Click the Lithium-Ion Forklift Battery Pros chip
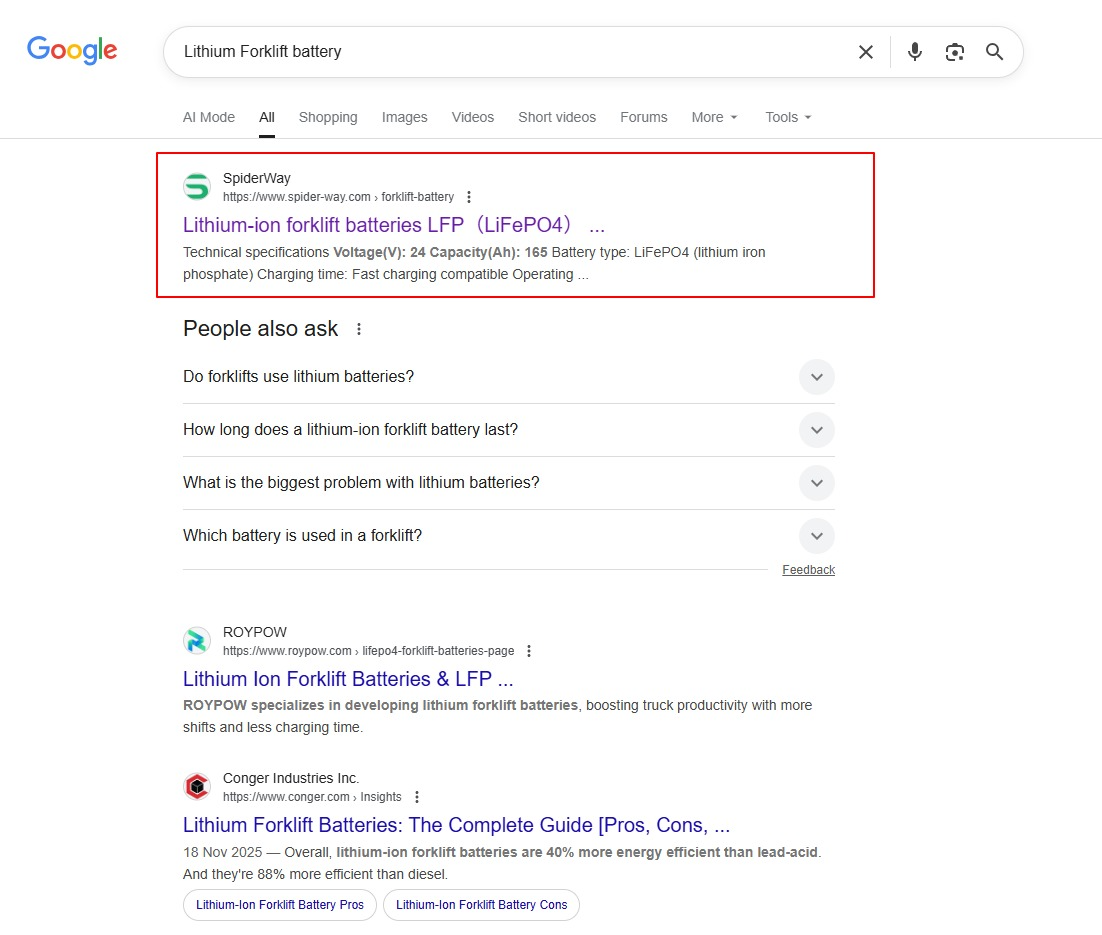This screenshot has height=935, width=1102. tap(280, 905)
